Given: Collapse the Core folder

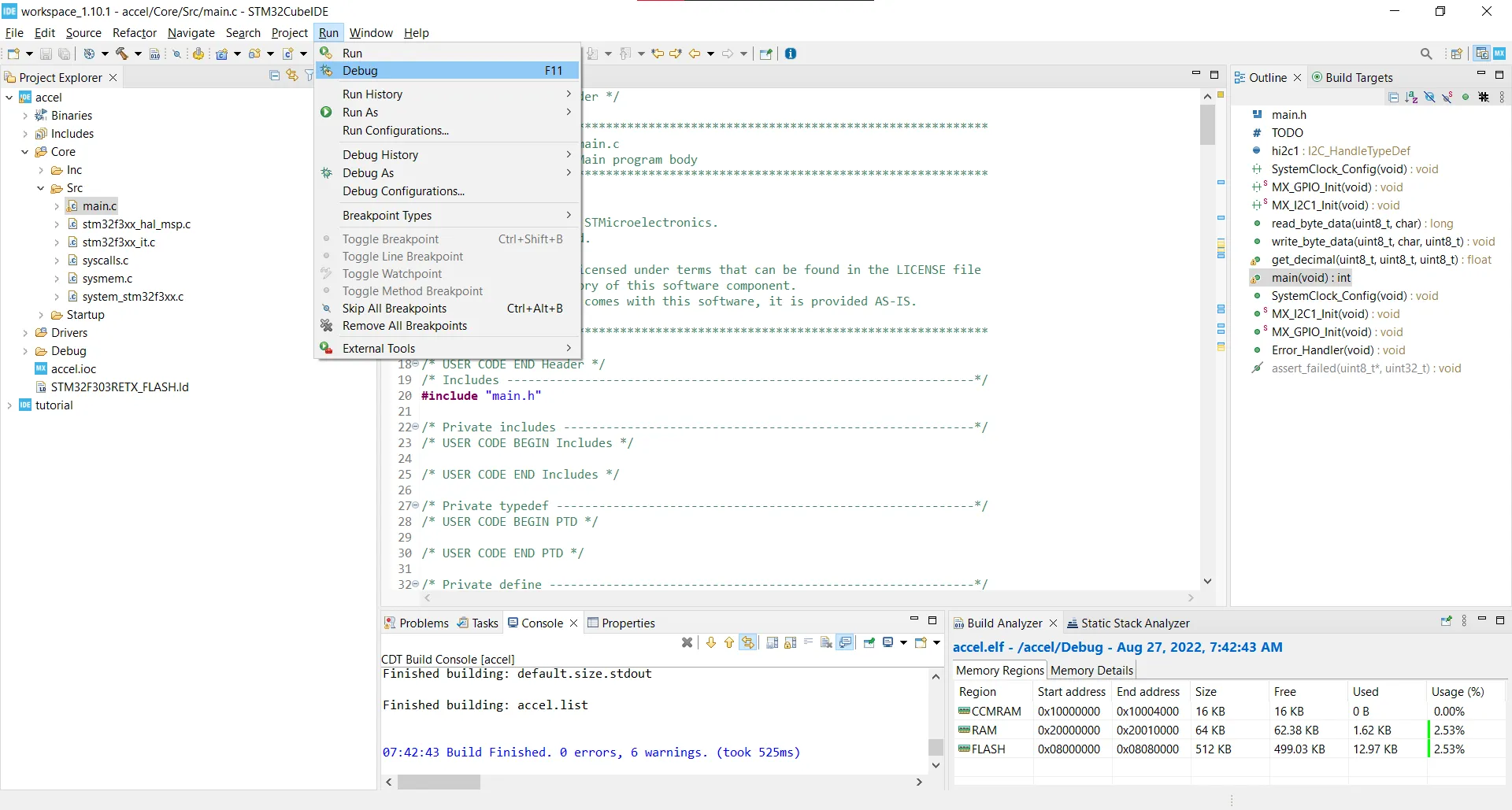Looking at the screenshot, I should [25, 152].
